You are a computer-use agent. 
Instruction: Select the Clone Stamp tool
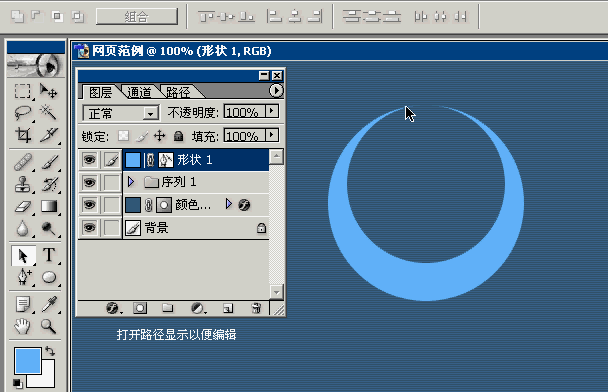tap(22, 184)
